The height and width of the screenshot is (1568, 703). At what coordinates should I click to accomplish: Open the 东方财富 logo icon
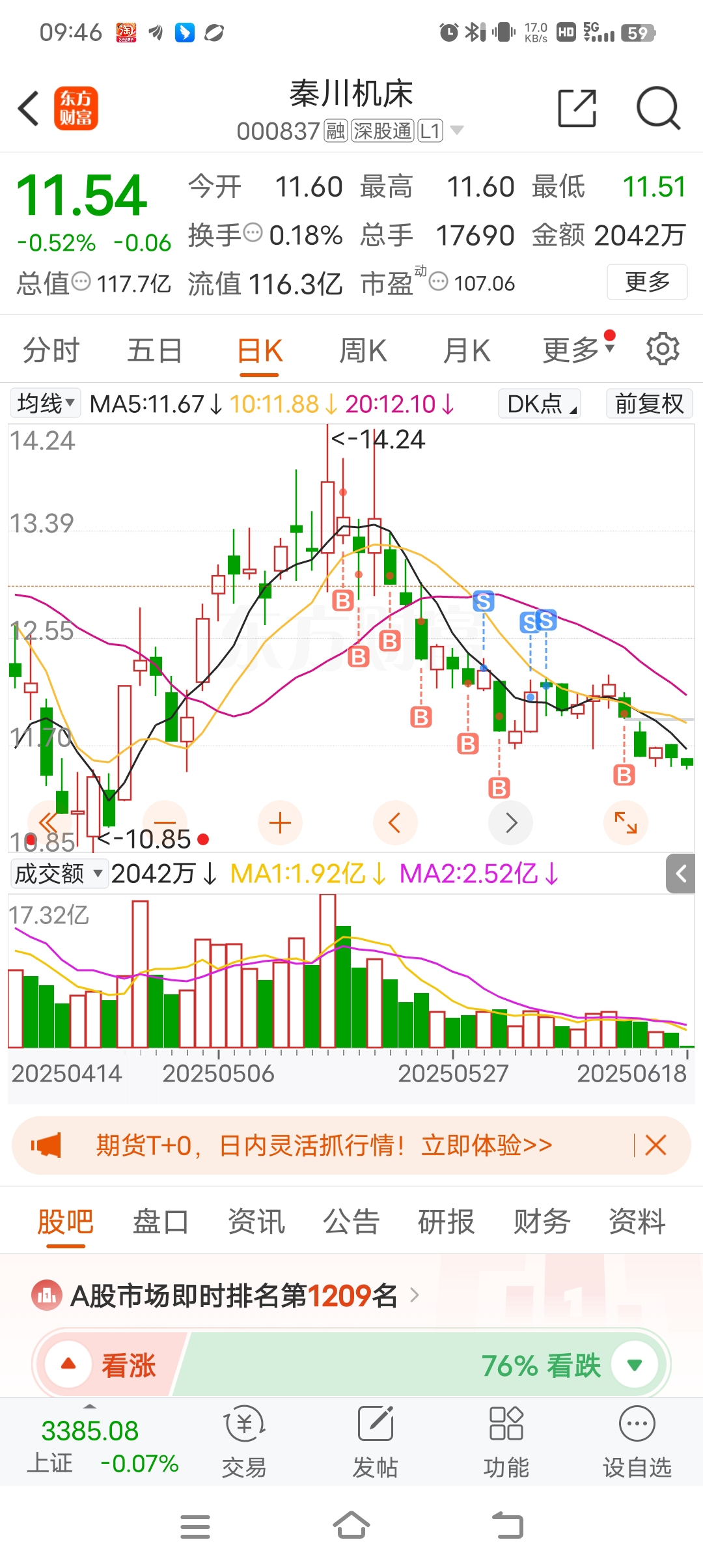coord(76,108)
